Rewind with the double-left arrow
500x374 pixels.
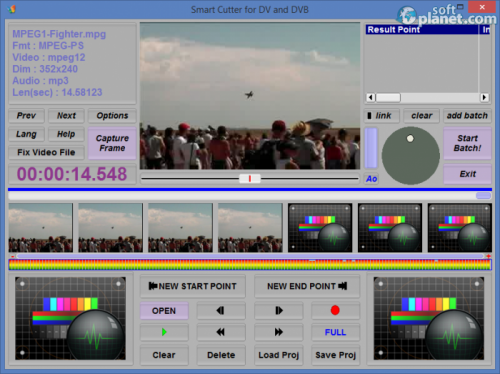(x=221, y=332)
